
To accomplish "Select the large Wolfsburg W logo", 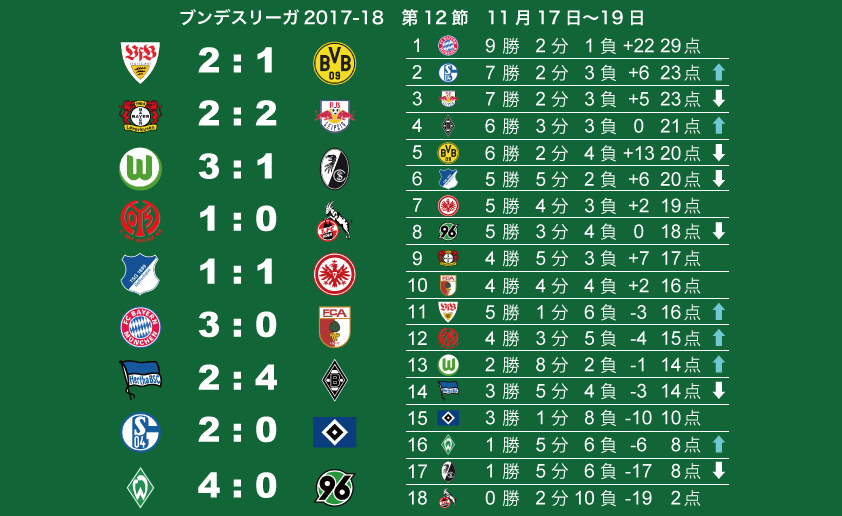I will pos(140,169).
